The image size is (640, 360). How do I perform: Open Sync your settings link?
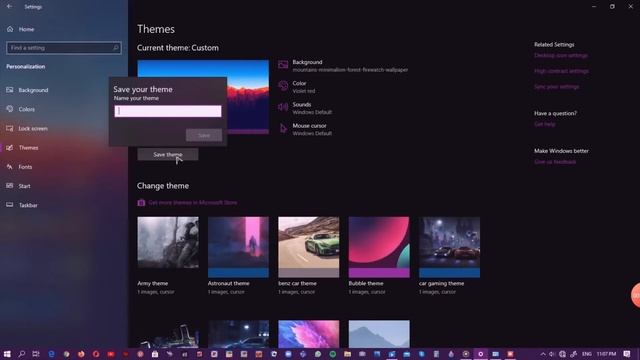tap(556, 87)
